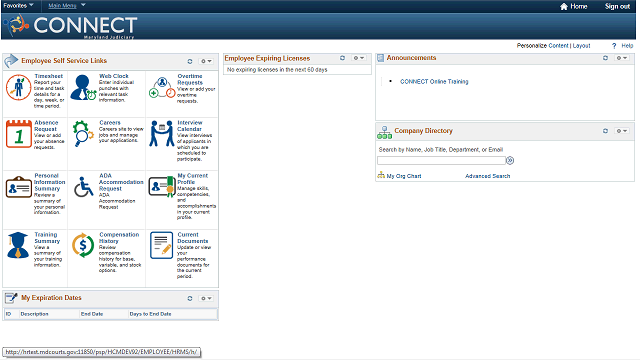The image size is (640, 360).
Task: Click the Help question mark icon
Action: 614,46
